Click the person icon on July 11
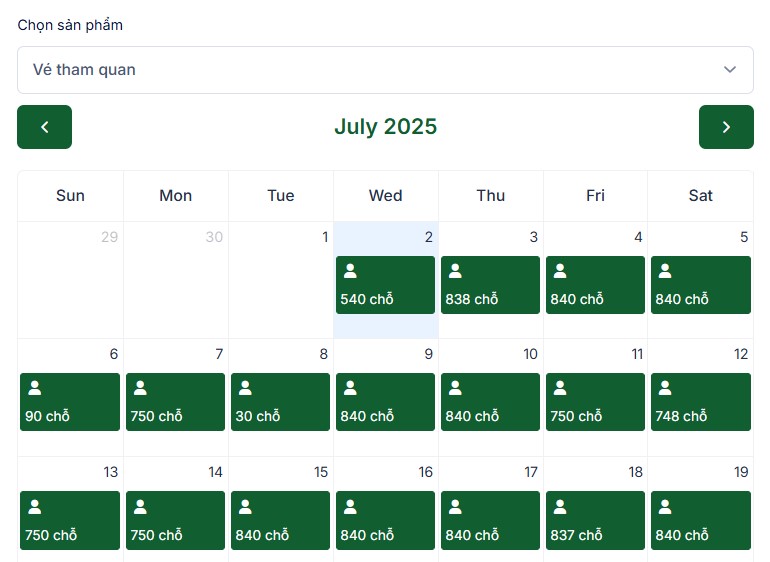770x562 pixels. click(560, 388)
